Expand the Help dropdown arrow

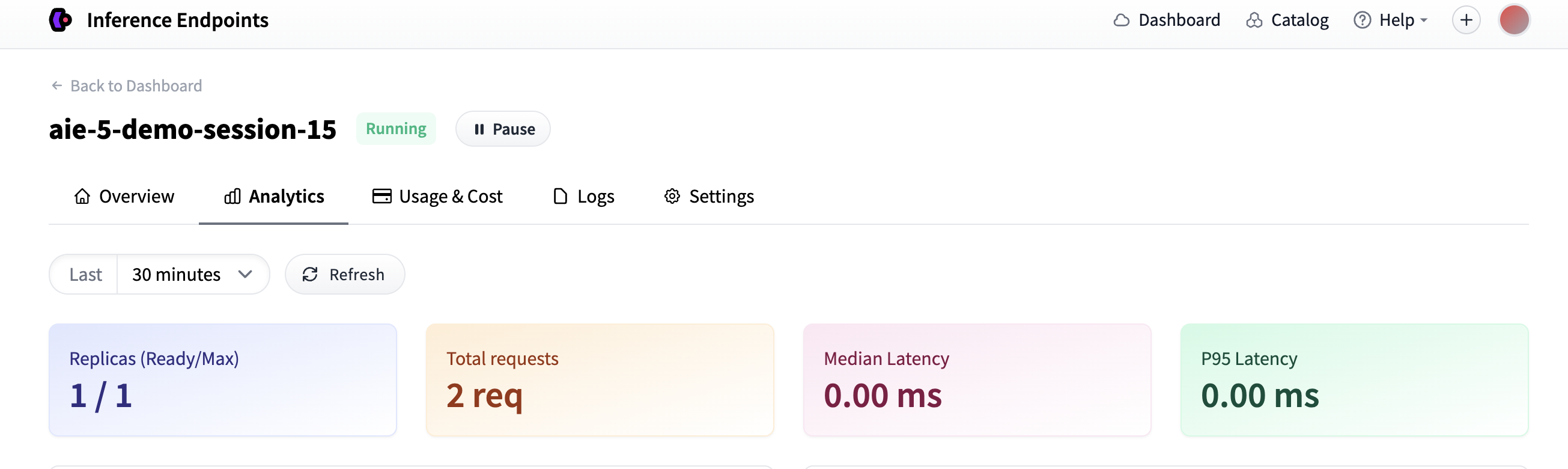click(1423, 20)
